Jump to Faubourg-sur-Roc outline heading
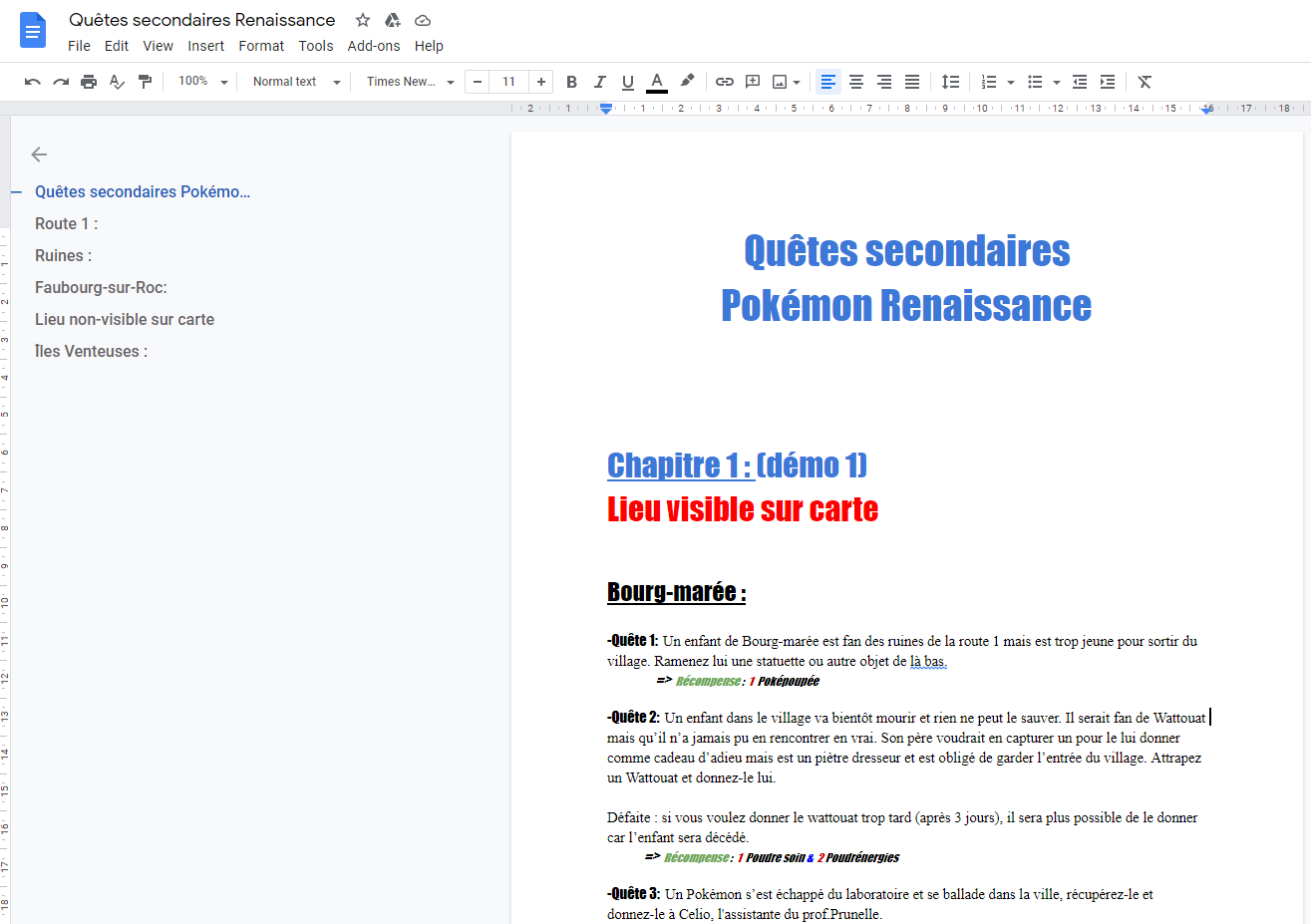The width and height of the screenshot is (1311, 924). [101, 287]
